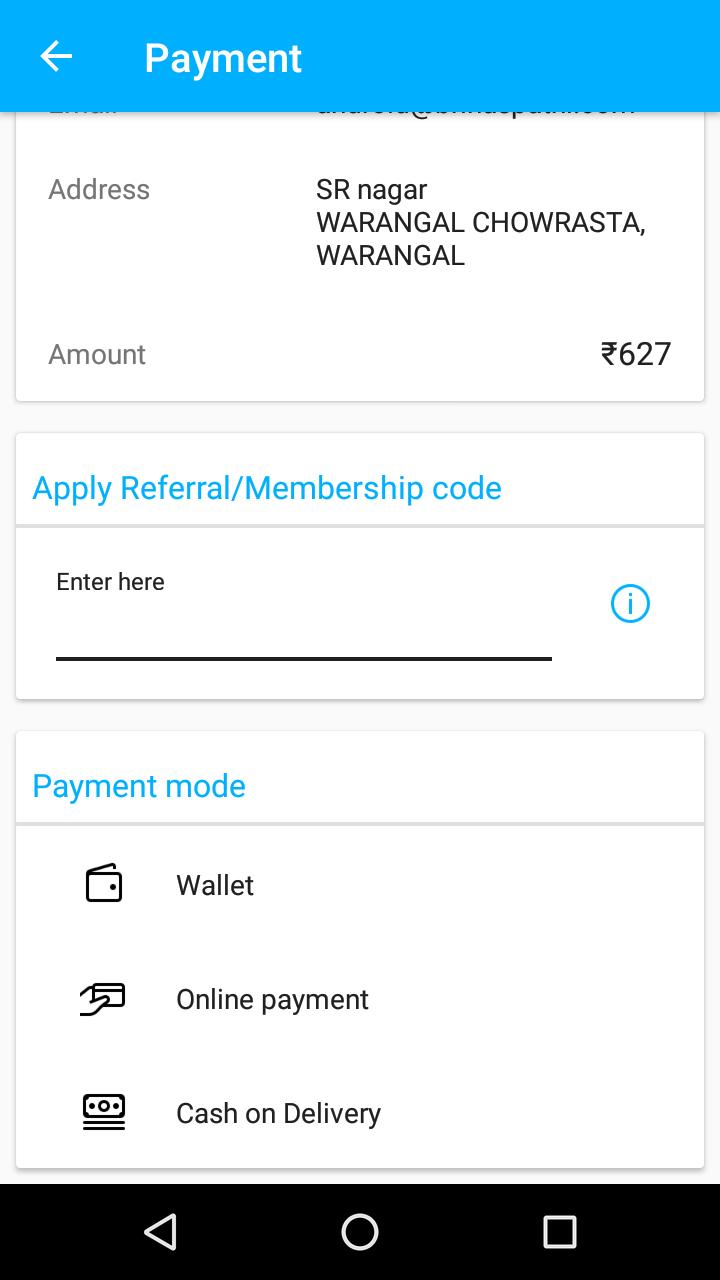This screenshot has width=720, height=1280.
Task: Tap the Apply Referral/Membership code heading
Action: [x=267, y=488]
